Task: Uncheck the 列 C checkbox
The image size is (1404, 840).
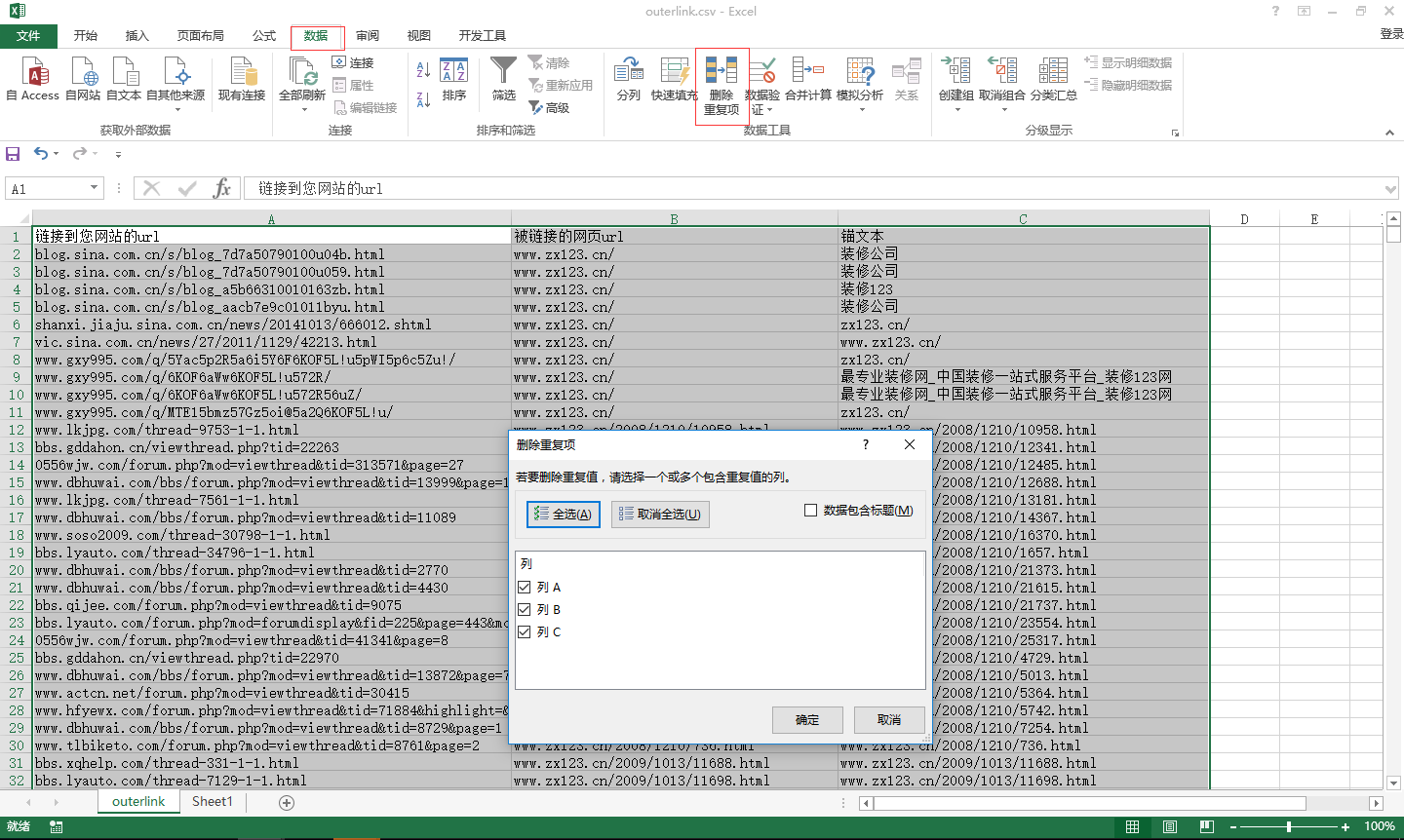Action: tap(525, 632)
